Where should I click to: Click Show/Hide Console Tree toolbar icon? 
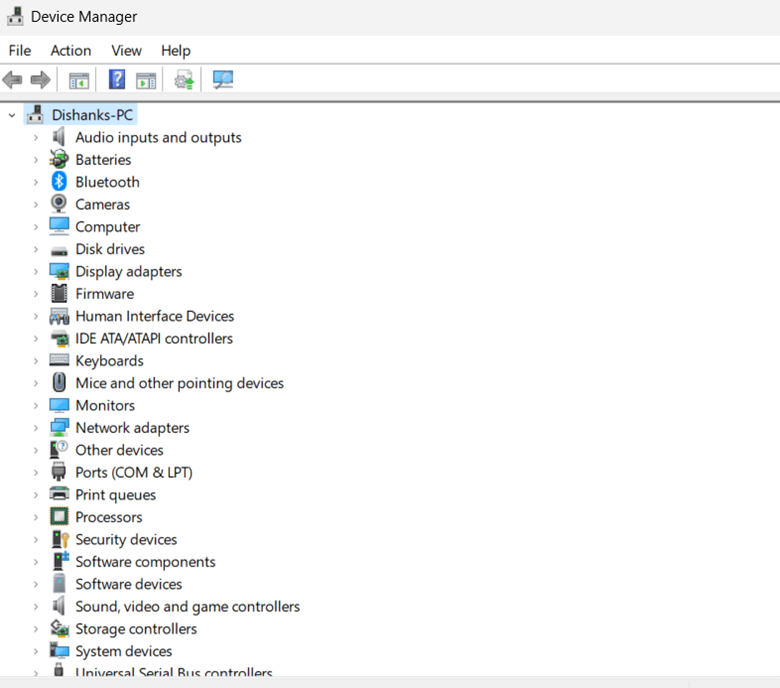click(x=79, y=80)
